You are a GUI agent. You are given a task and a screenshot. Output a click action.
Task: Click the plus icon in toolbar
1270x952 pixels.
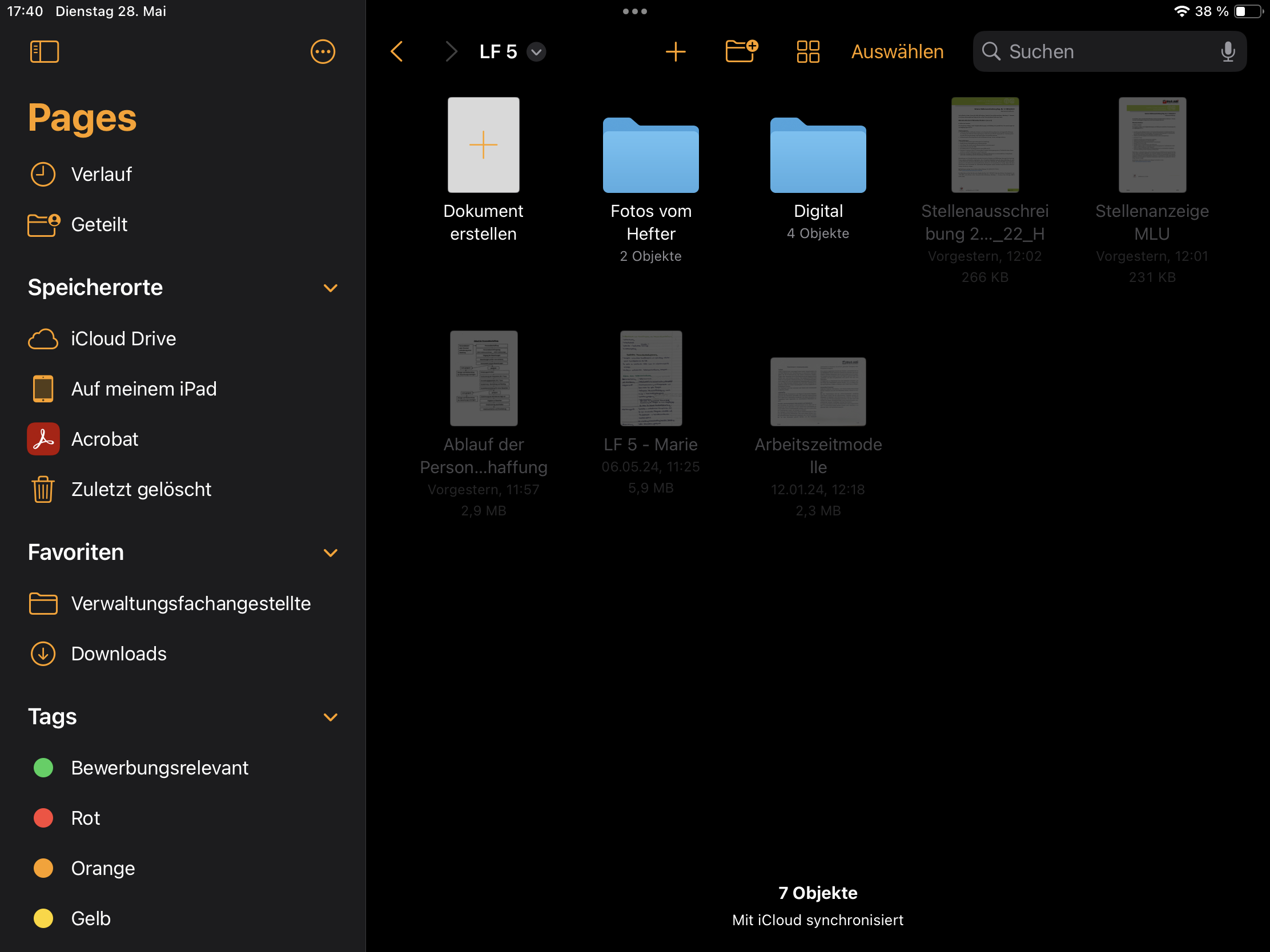(x=675, y=51)
